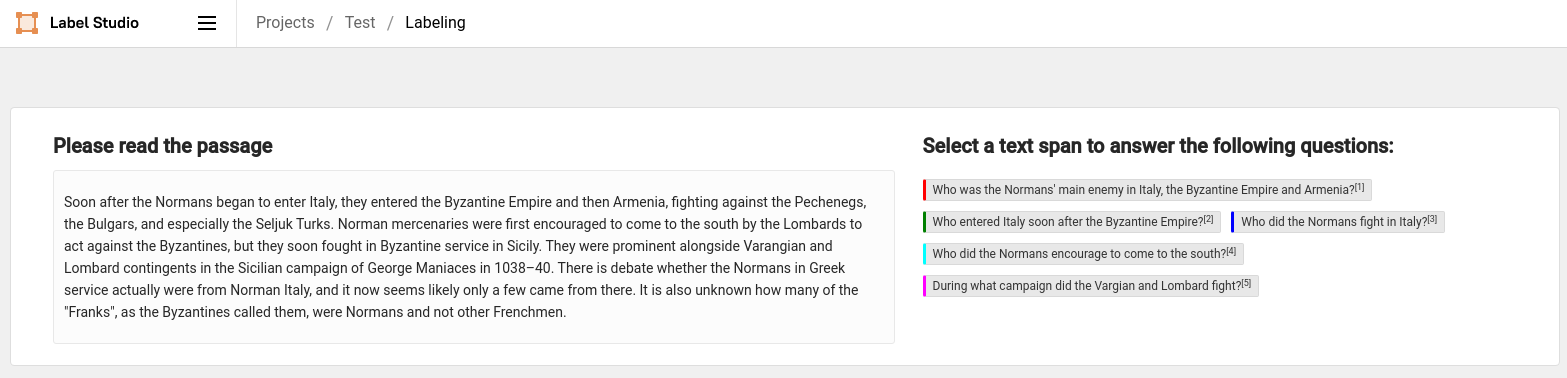The width and height of the screenshot is (1567, 378).
Task: Click the "Select a text span" instructions heading
Action: 1158,146
